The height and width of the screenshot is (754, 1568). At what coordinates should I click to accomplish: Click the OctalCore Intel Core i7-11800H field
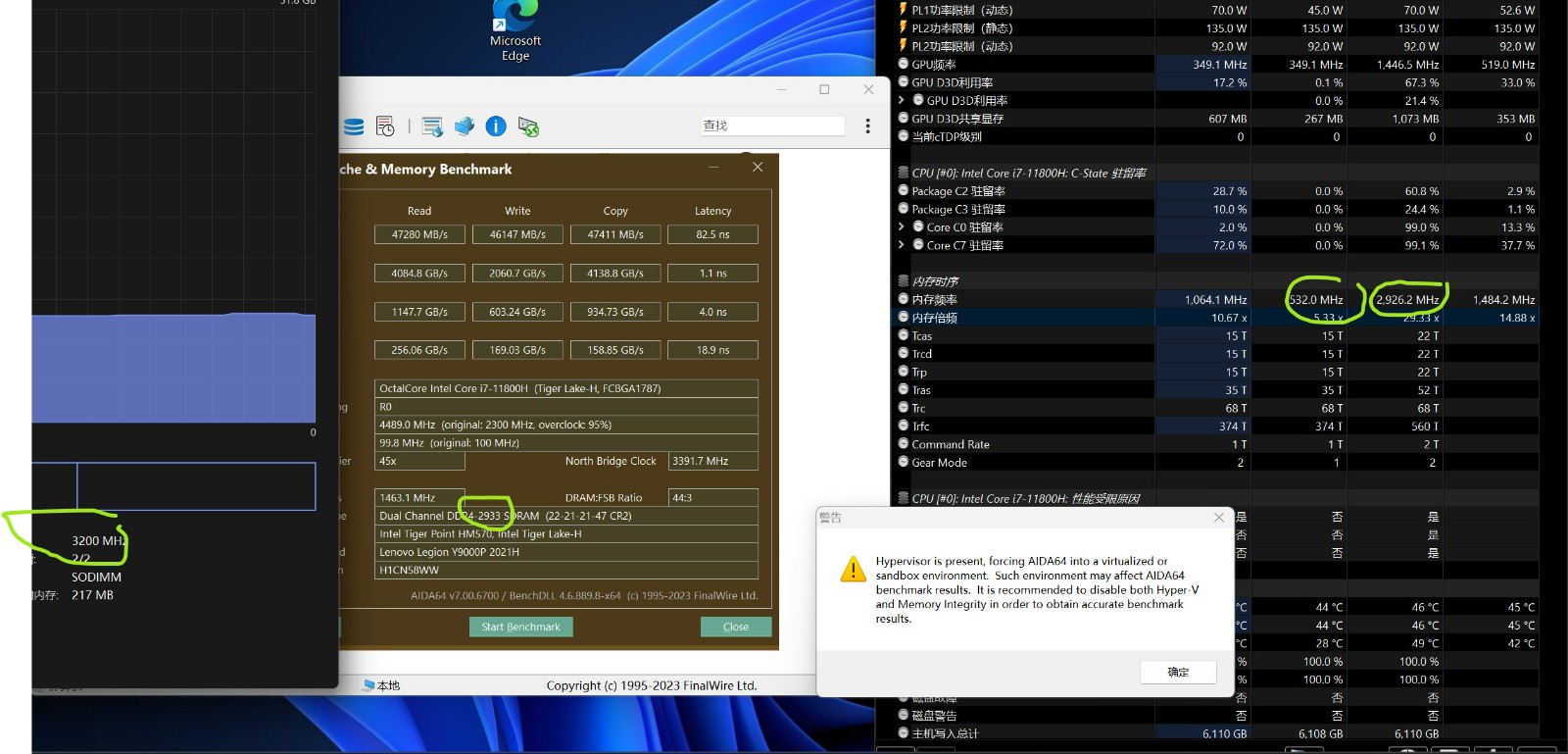tap(566, 388)
